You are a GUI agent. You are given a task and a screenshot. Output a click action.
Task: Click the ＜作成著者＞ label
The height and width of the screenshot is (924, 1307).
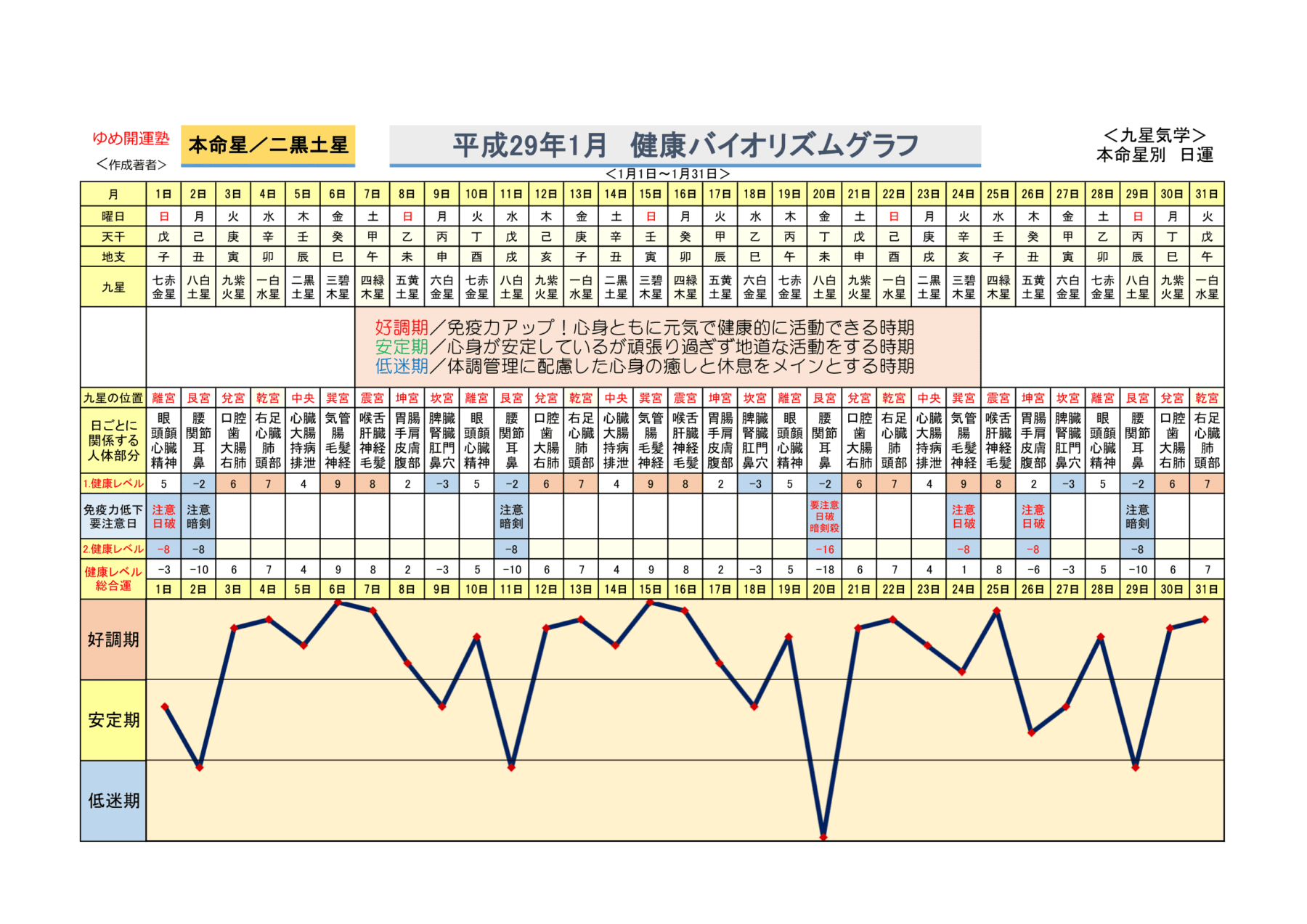(131, 165)
